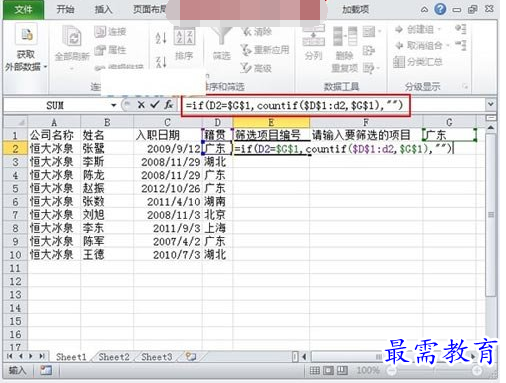Select column C header

point(167,122)
